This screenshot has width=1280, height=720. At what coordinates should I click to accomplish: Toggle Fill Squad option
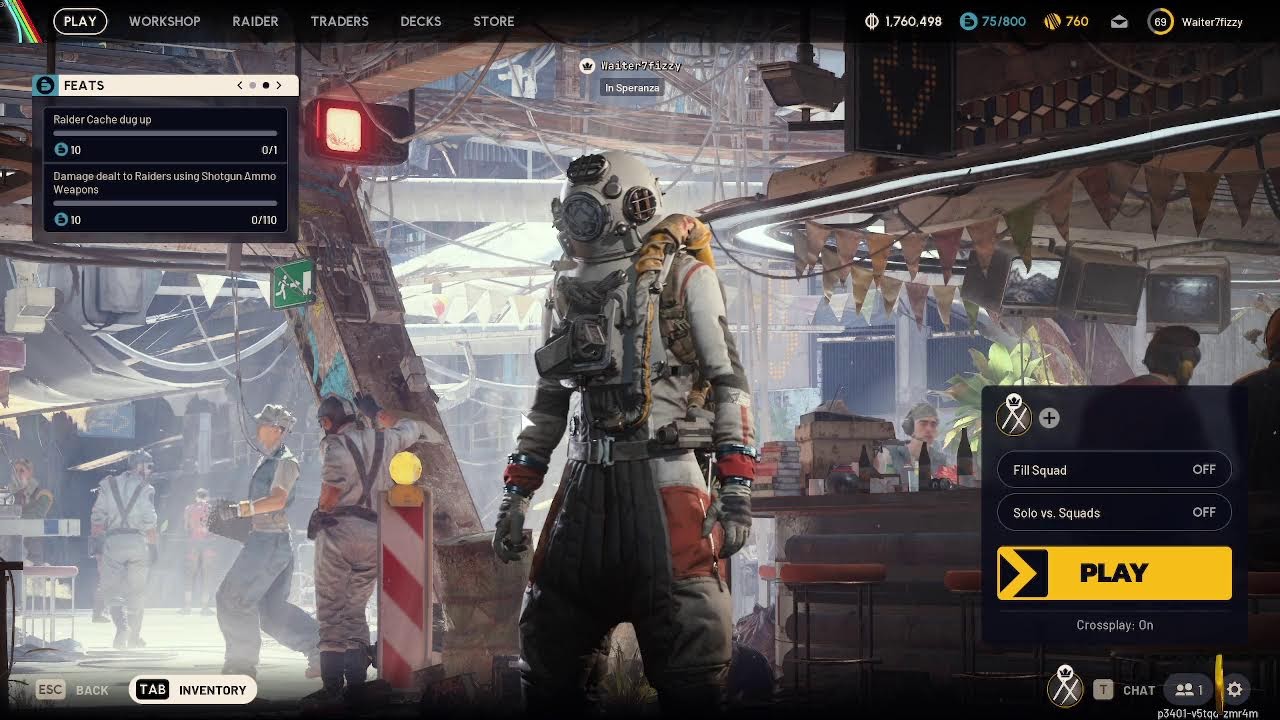[1114, 470]
